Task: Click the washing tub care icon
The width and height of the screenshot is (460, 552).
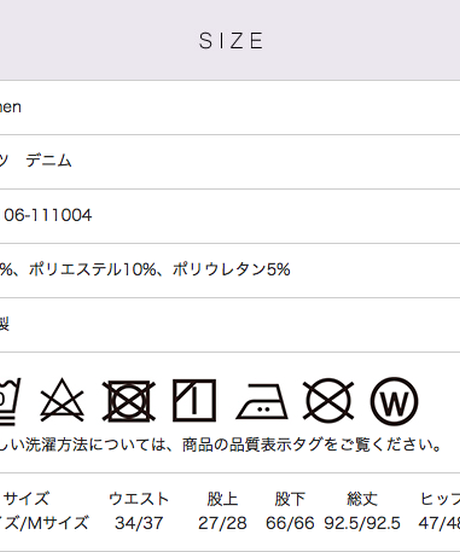Action: point(10,401)
